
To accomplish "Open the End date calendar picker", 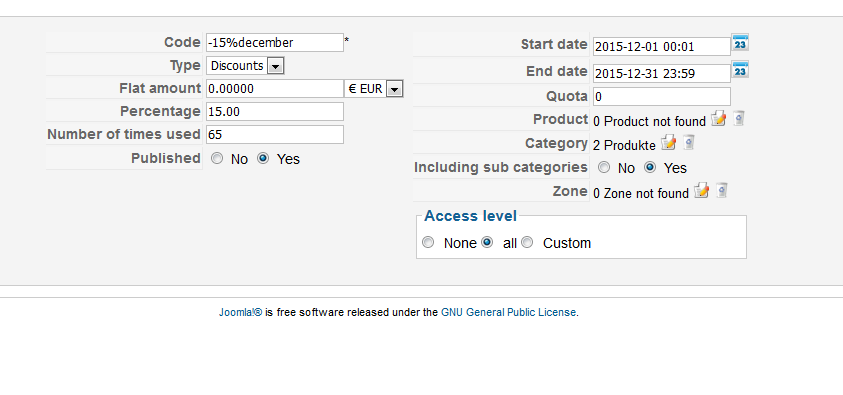I will [x=740, y=69].
